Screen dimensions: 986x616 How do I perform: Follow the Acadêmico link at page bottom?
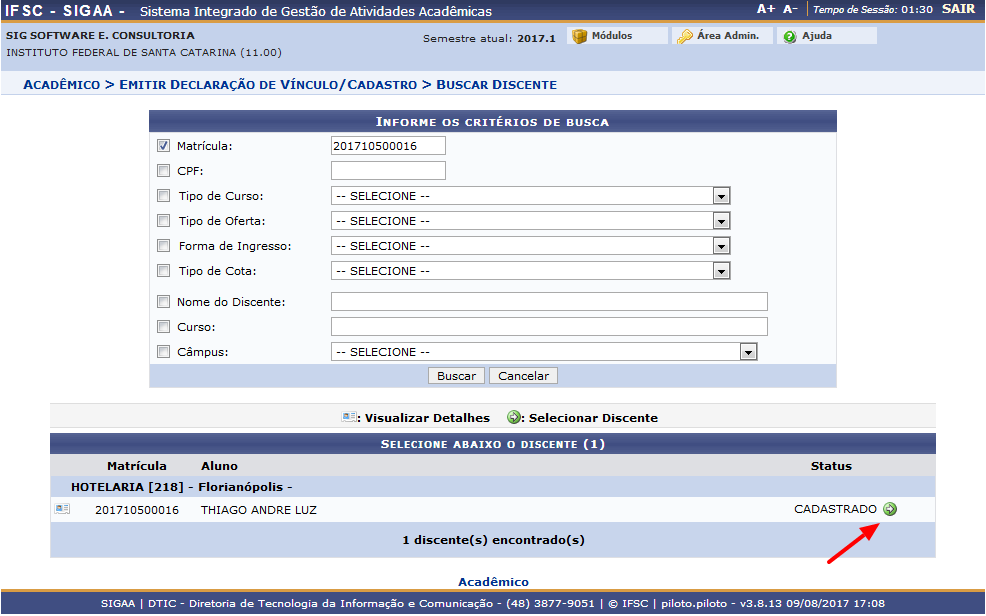point(493,582)
